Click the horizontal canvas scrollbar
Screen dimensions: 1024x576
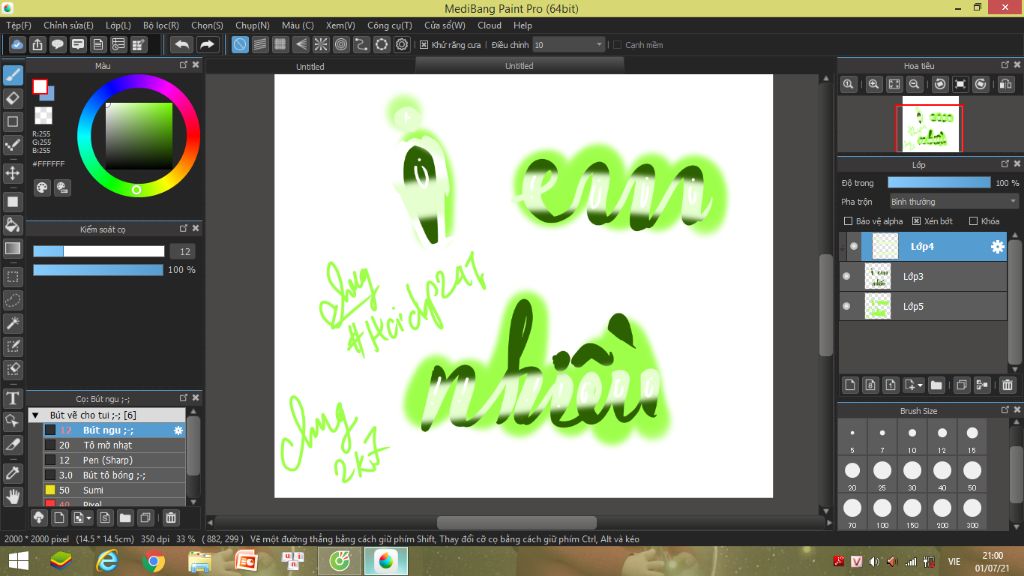pos(517,522)
